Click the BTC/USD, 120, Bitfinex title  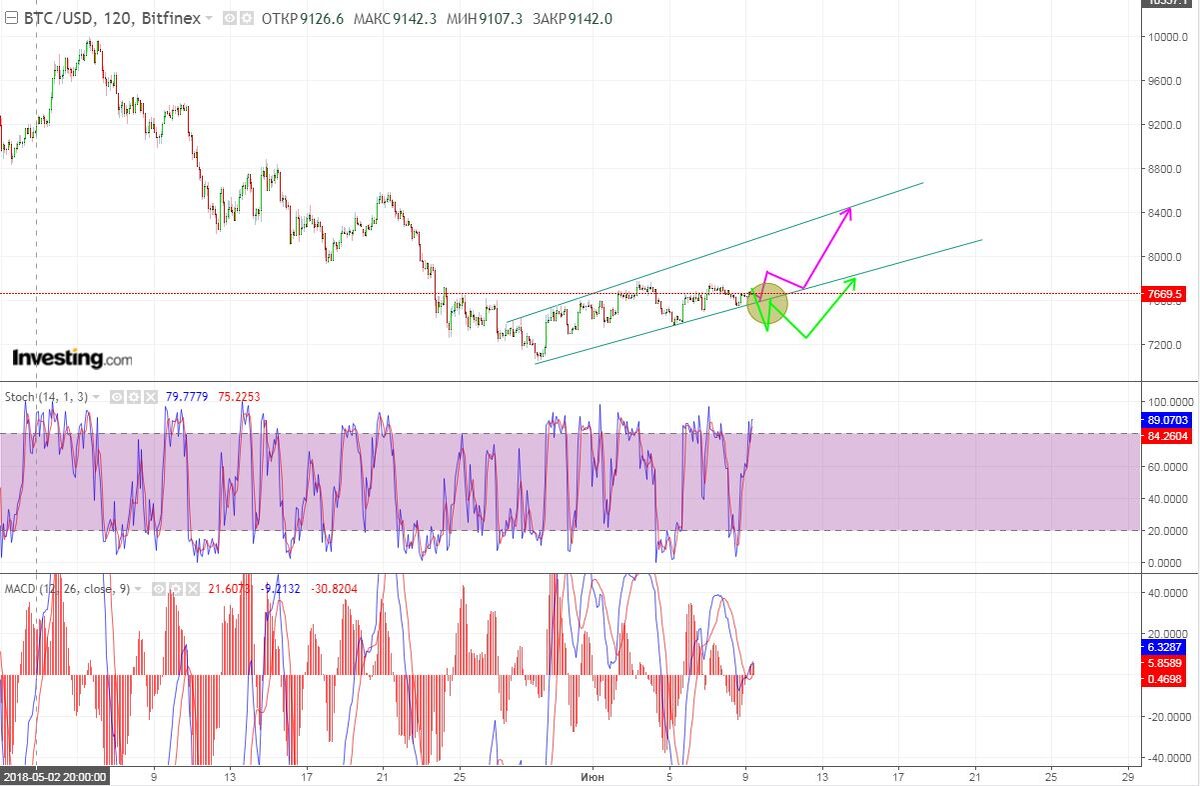point(110,19)
